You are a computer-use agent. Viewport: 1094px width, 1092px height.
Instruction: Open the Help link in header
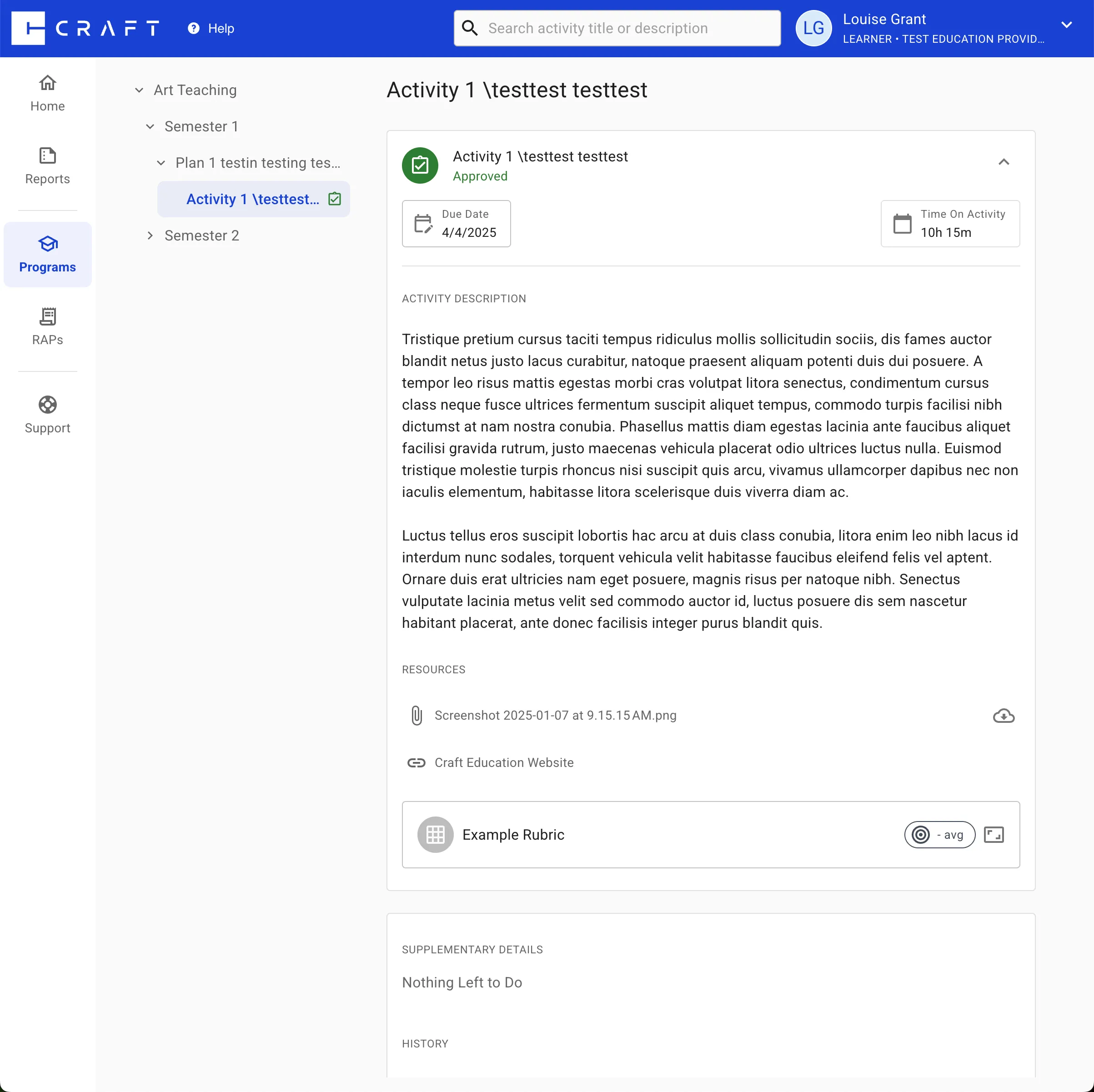point(211,28)
